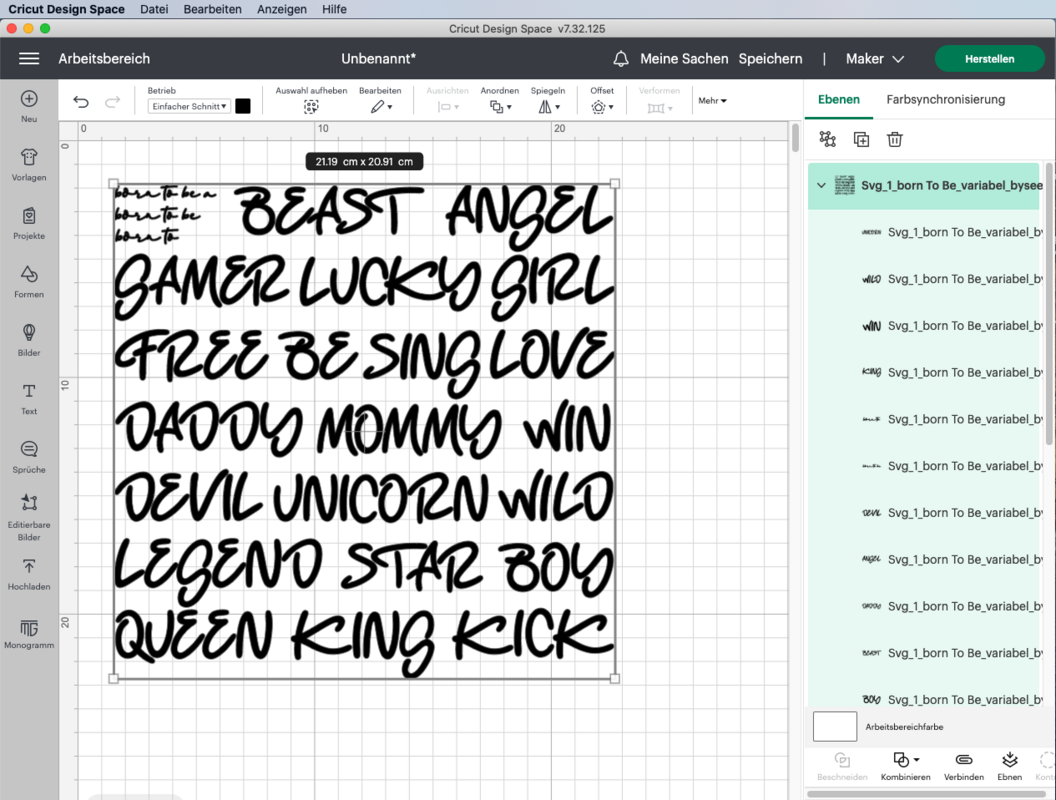Viewport: 1056px width, 800px height.
Task: Switch to the Farbsynchronisierung tab
Action: (x=945, y=99)
